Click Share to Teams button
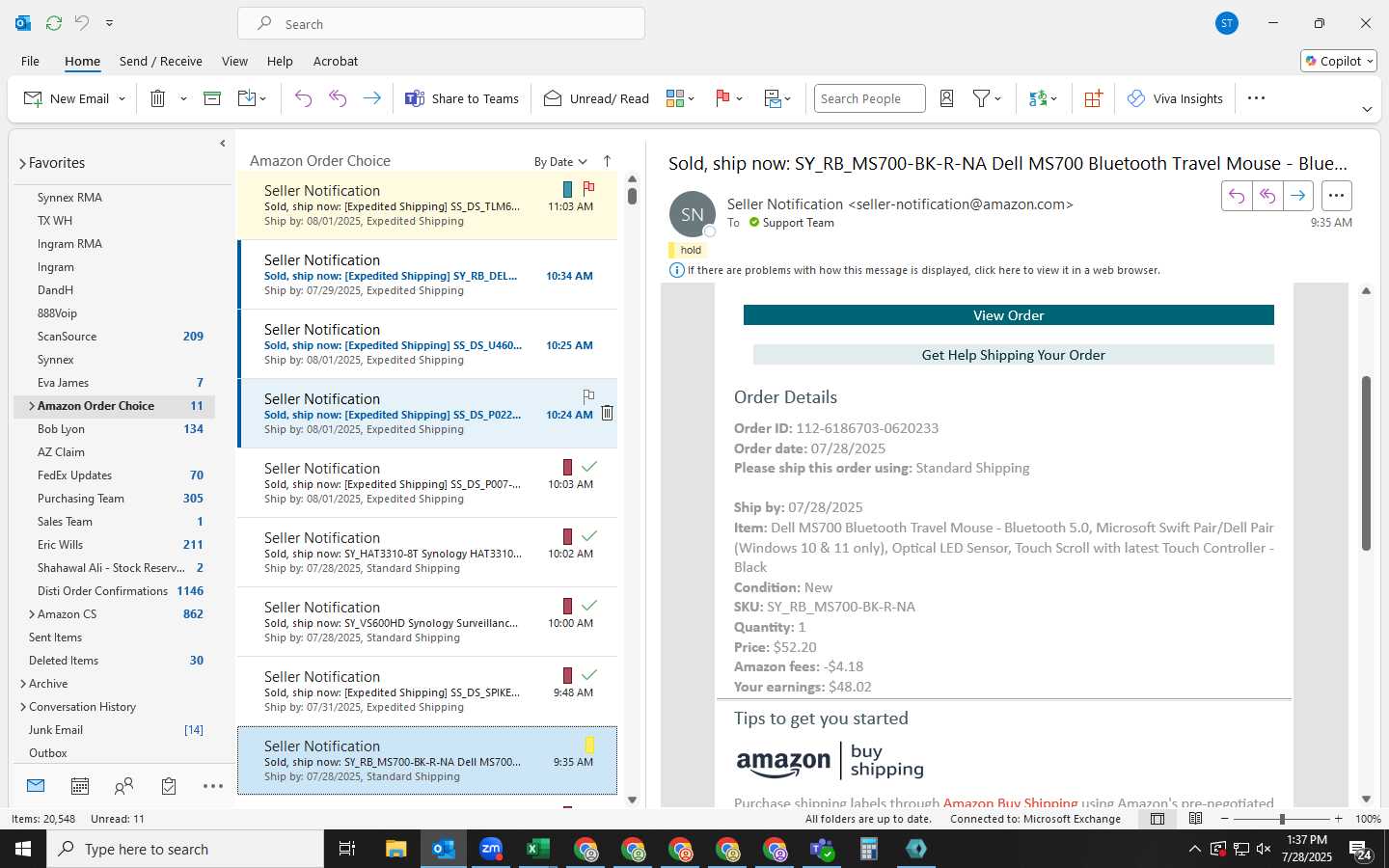Screen dimensions: 1389x868 462,98
